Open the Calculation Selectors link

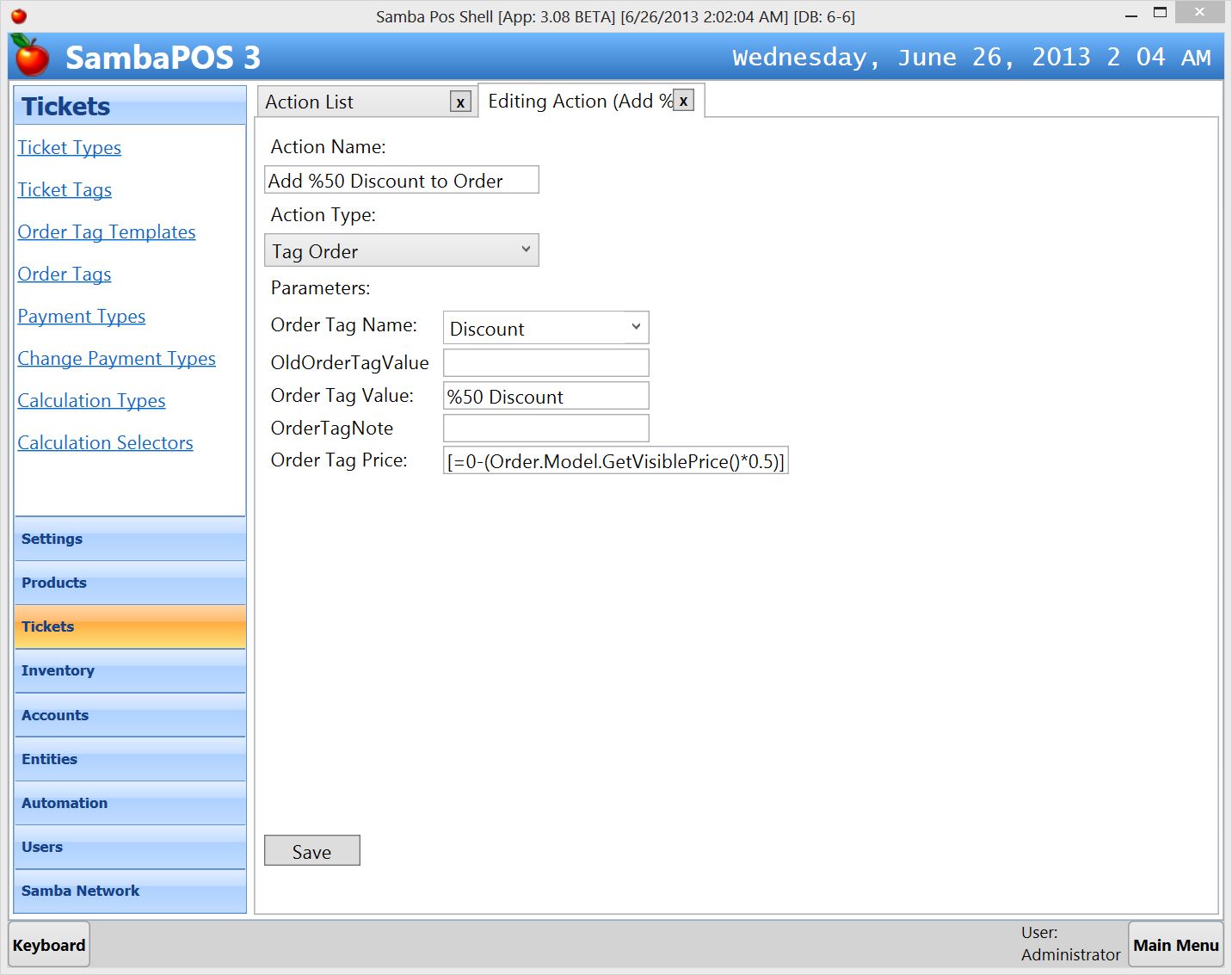106,443
